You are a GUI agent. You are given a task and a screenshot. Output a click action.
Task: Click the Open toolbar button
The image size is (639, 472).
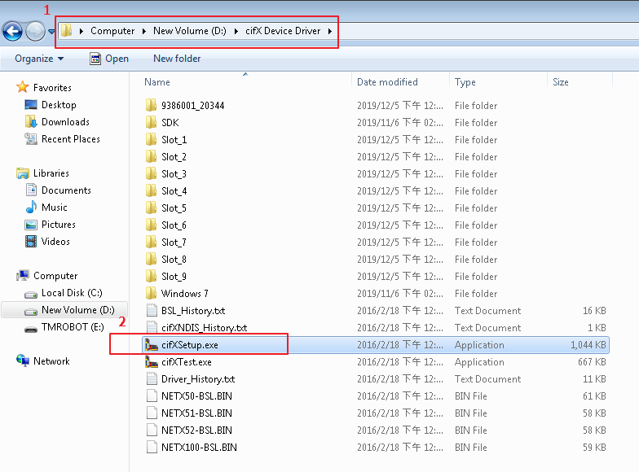coord(109,59)
